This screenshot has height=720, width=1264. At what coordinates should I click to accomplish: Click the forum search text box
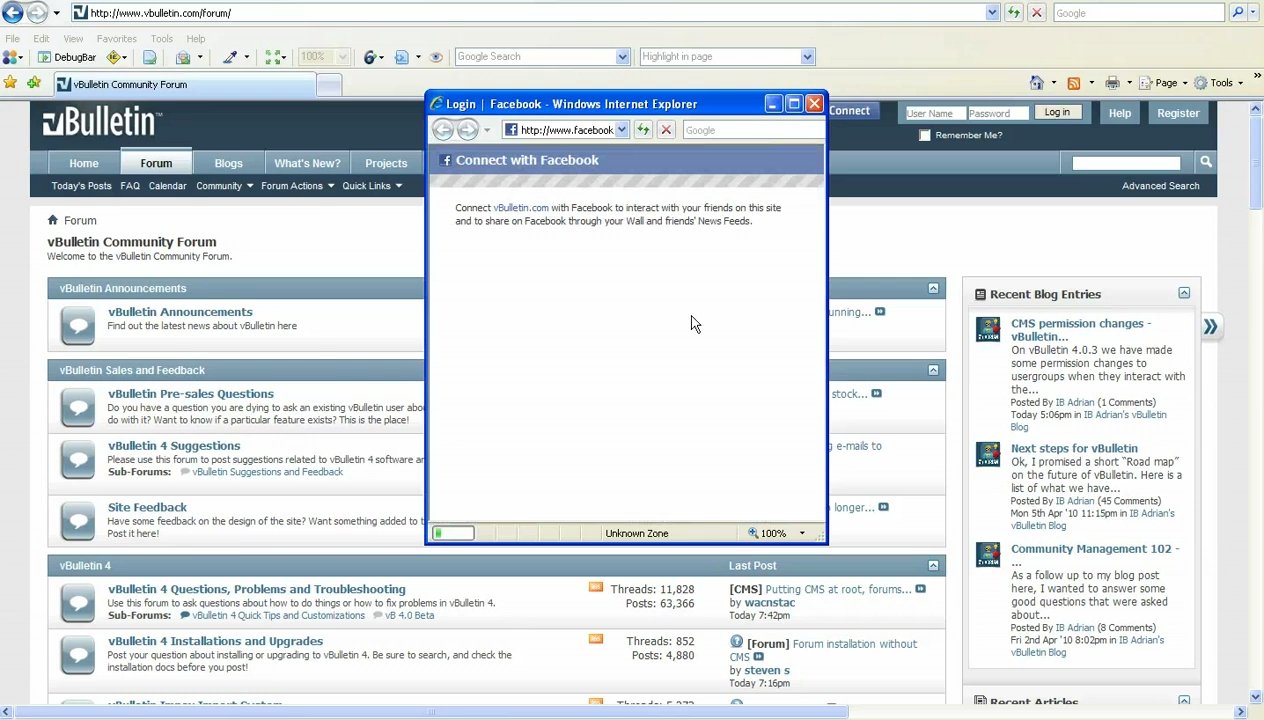[x=1126, y=162]
